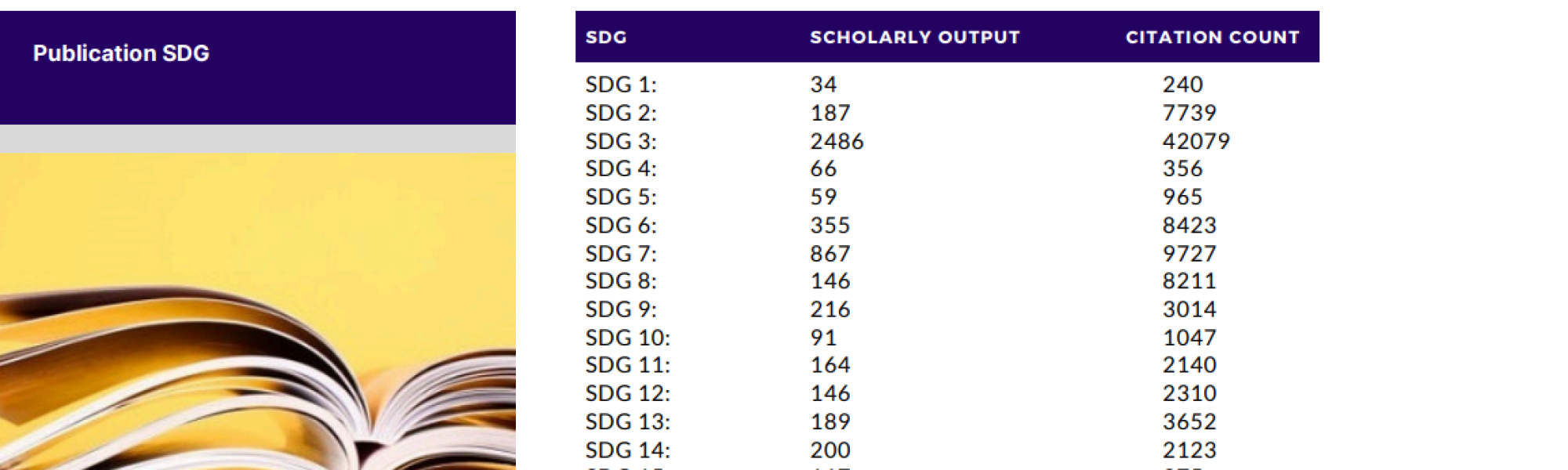The image size is (1568, 470).
Task: Click citation count value 42079
Action: 1196,142
